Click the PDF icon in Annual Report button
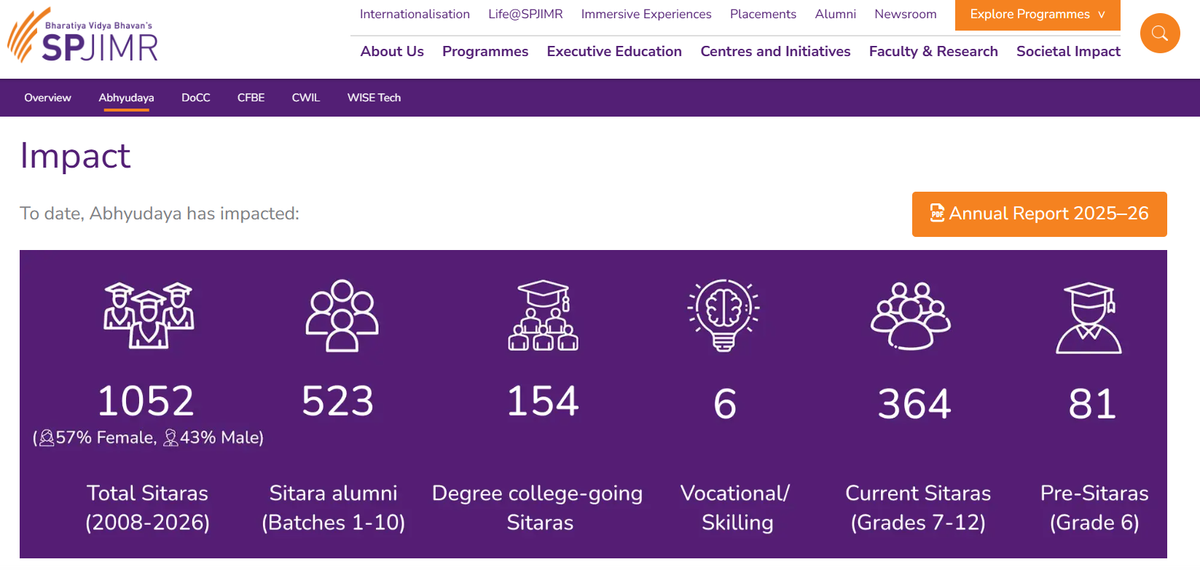The width and height of the screenshot is (1200, 570). pyautogui.click(x=937, y=214)
